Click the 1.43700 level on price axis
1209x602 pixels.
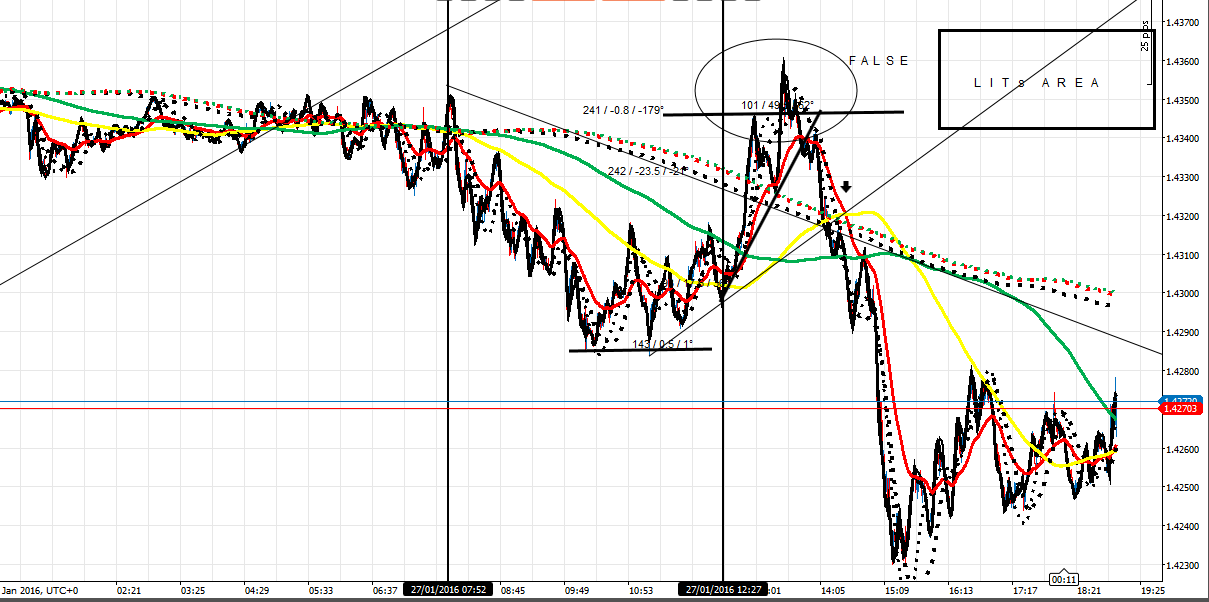(1182, 22)
